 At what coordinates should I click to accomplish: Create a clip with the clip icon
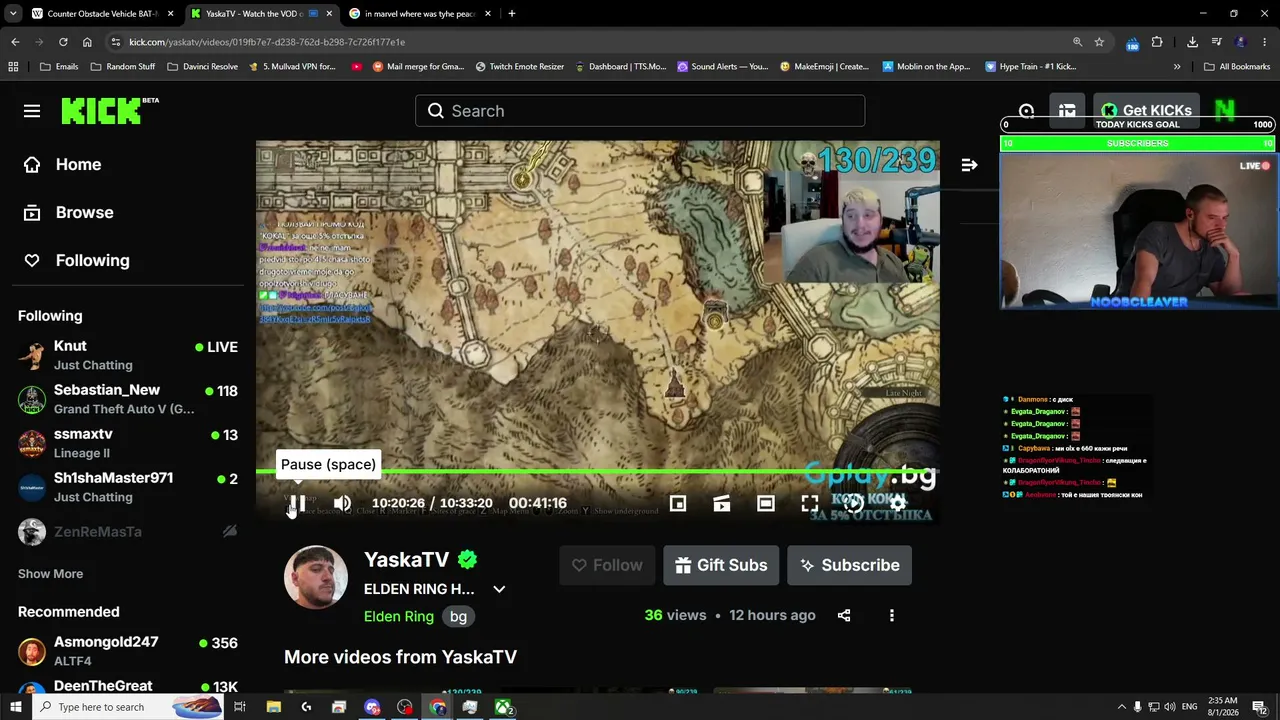coord(722,503)
